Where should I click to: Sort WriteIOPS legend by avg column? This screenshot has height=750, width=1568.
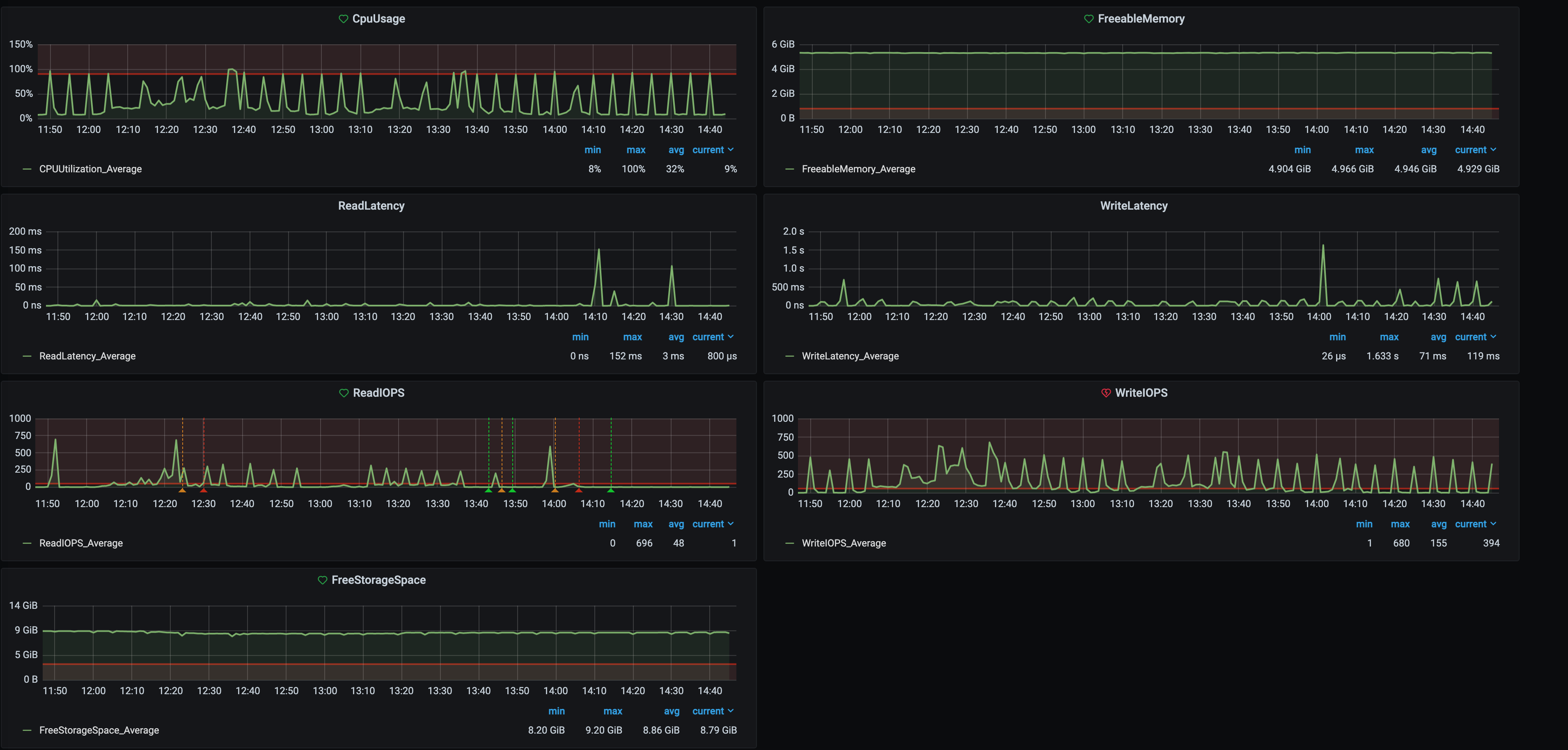click(1438, 524)
